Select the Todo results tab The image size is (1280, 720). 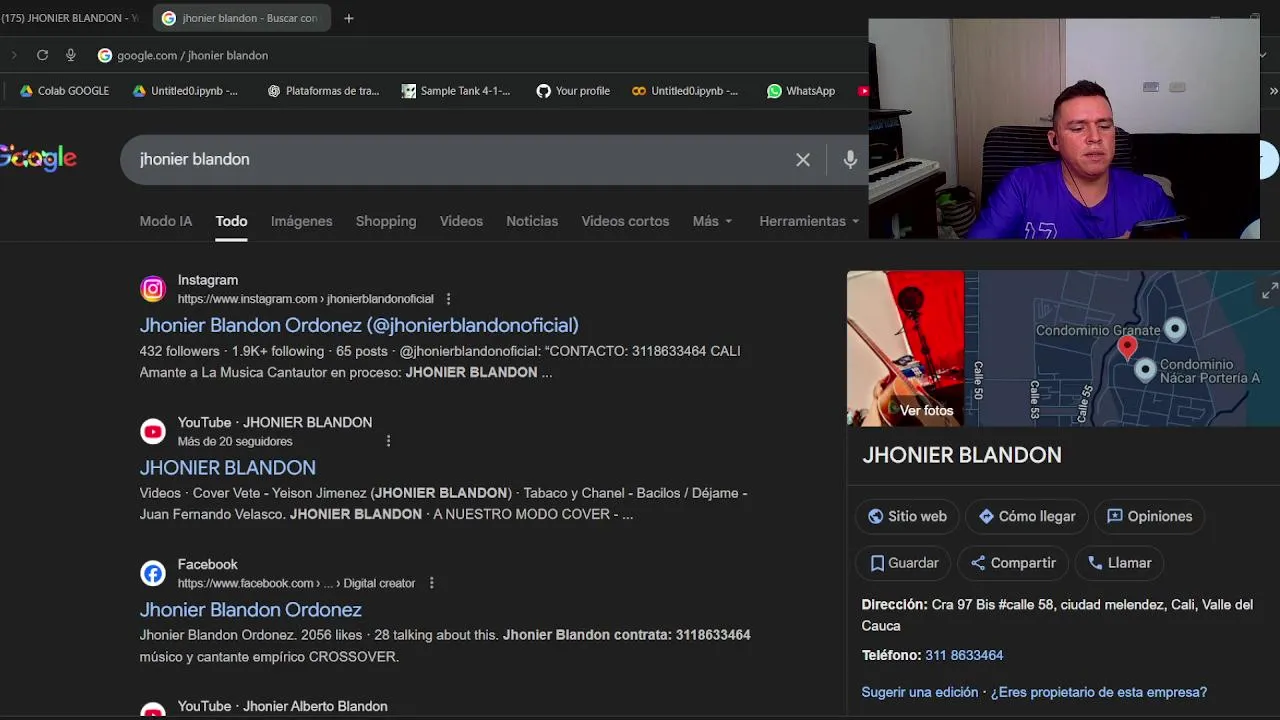[x=231, y=221]
